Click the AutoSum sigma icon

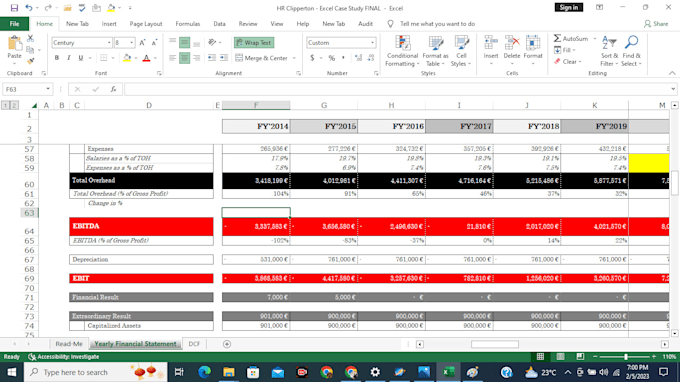pos(557,39)
